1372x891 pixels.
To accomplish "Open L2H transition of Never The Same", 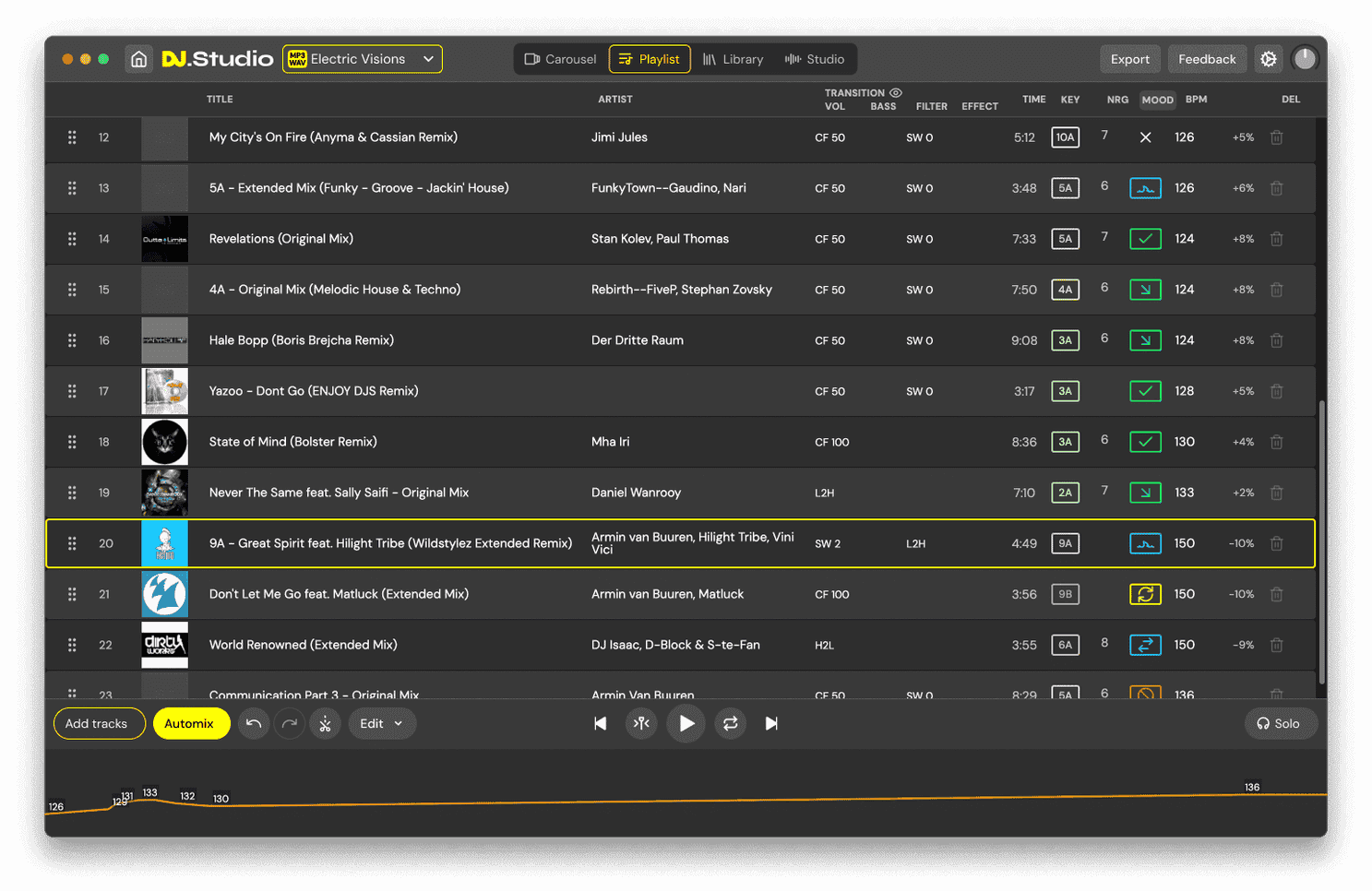I will click(x=824, y=493).
